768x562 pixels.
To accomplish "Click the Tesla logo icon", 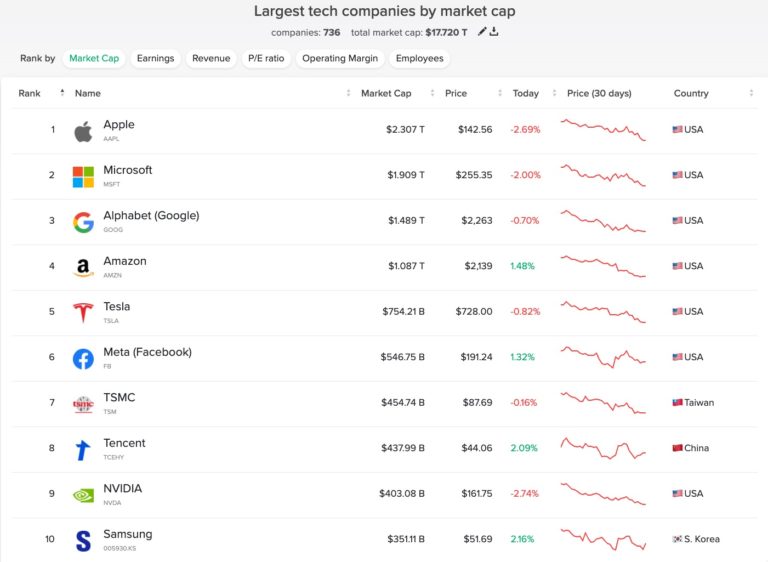I will pyautogui.click(x=83, y=313).
